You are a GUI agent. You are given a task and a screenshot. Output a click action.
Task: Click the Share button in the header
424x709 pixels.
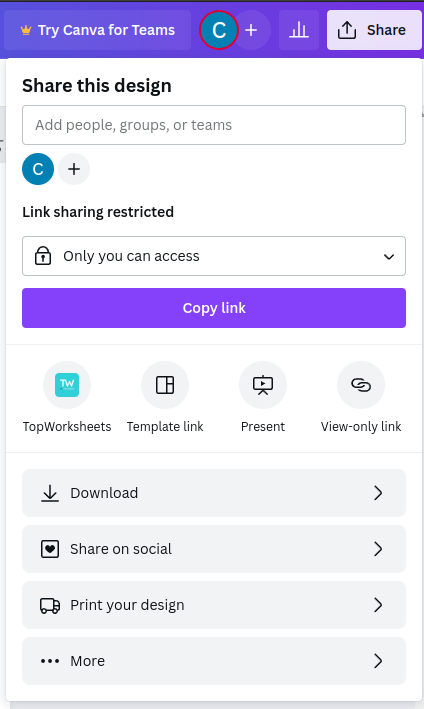coord(374,30)
